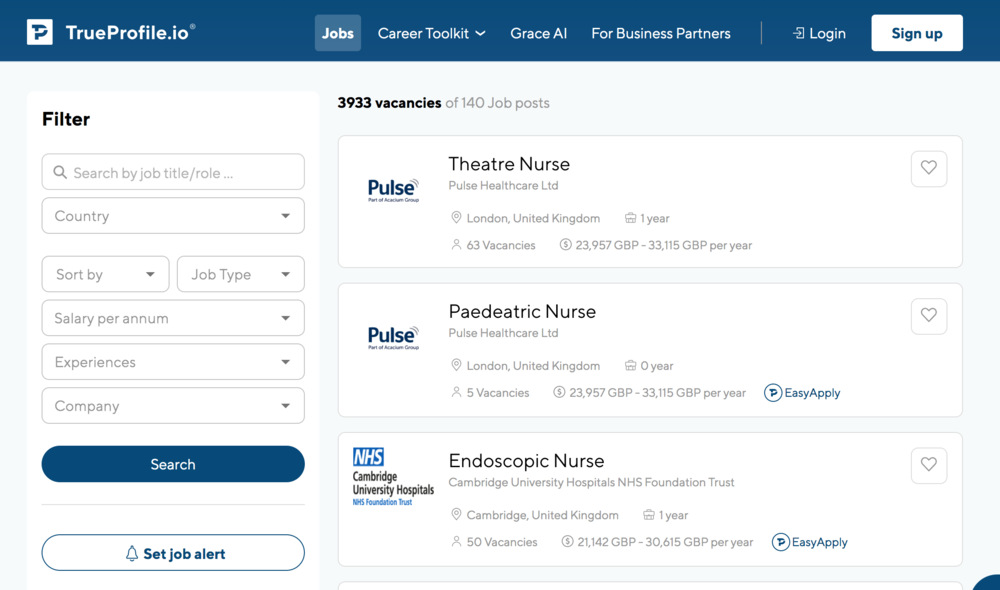Viewport: 1000px width, 590px height.
Task: Go to Grace AI page
Action: [x=538, y=33]
